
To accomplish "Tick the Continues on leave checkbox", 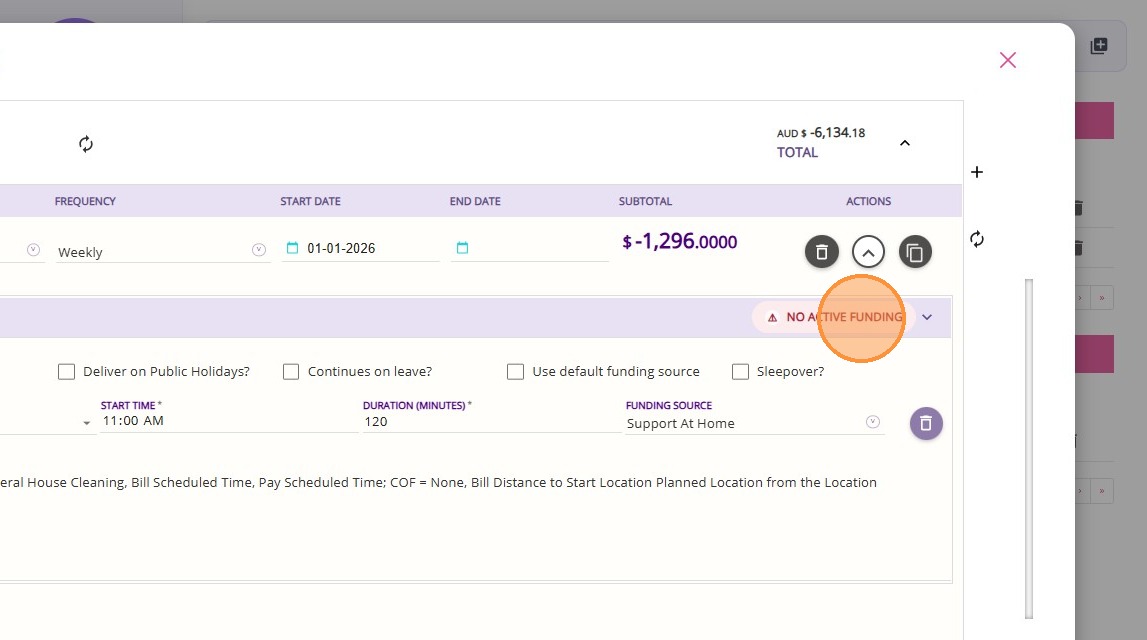I will [x=291, y=372].
